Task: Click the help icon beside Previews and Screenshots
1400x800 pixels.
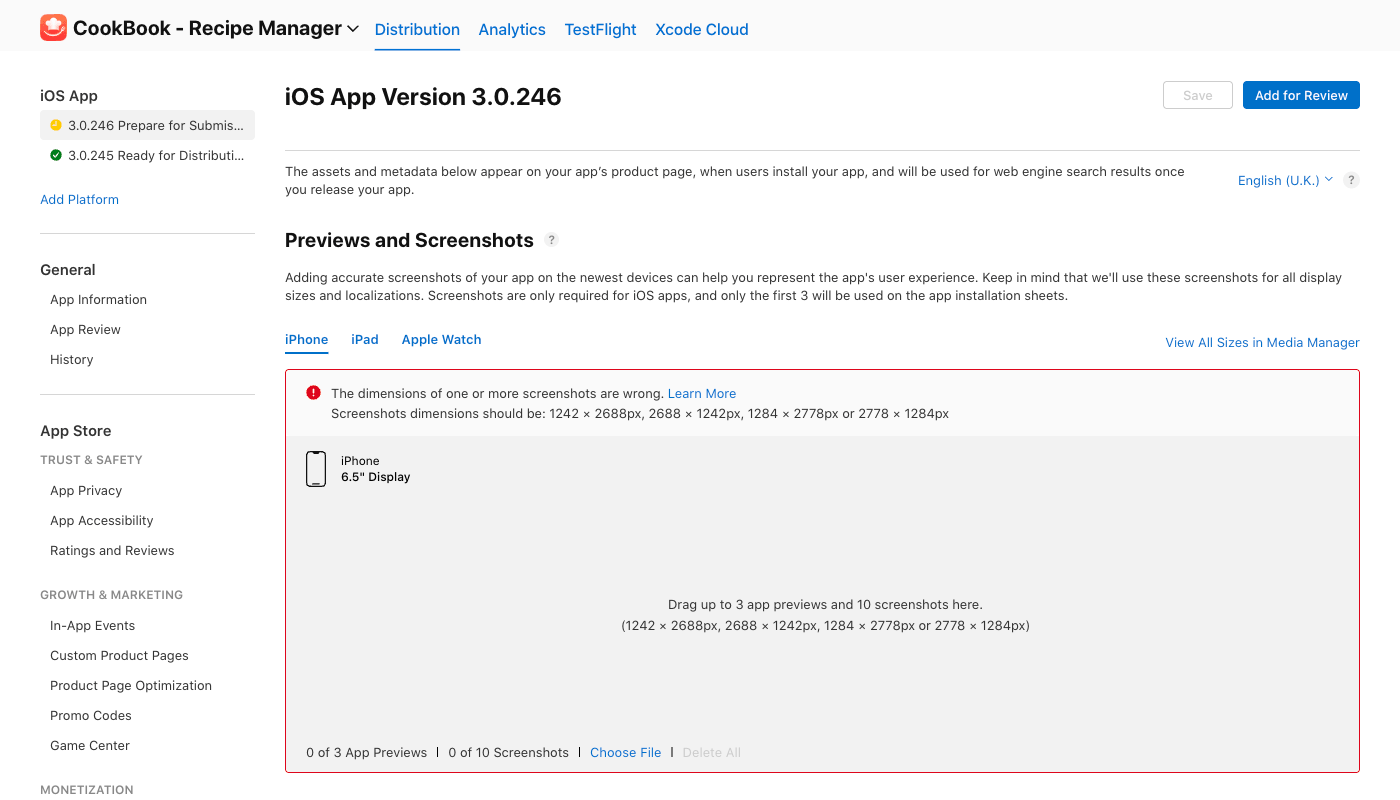Action: click(551, 240)
